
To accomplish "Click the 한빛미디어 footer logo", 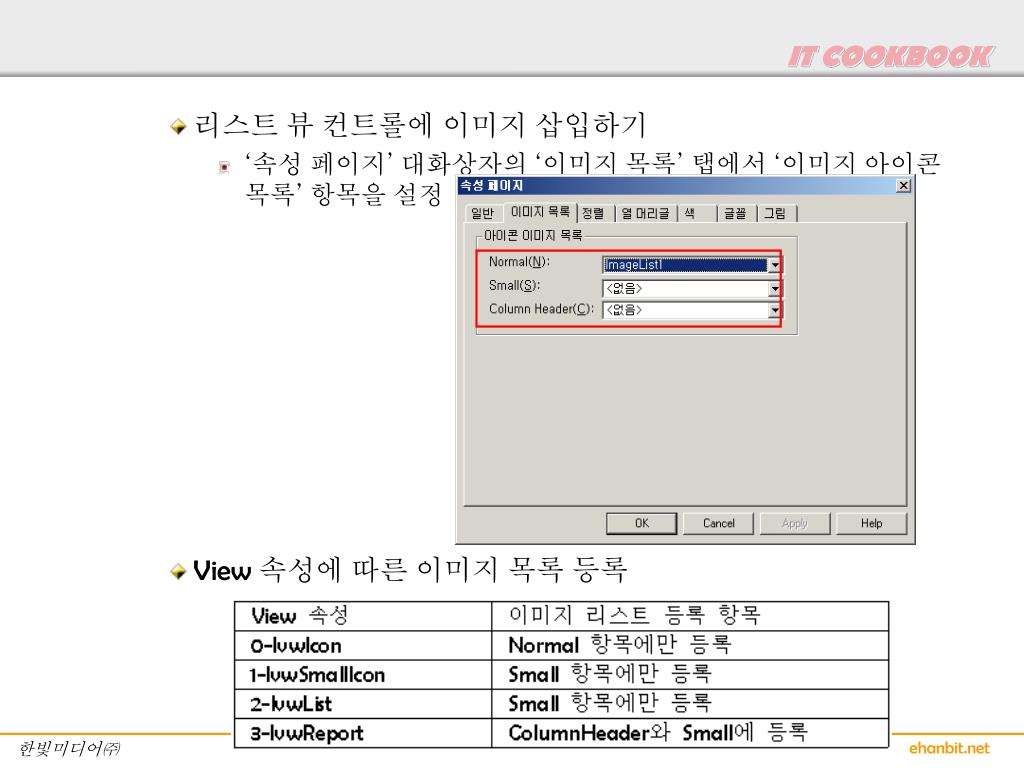I will 69,748.
